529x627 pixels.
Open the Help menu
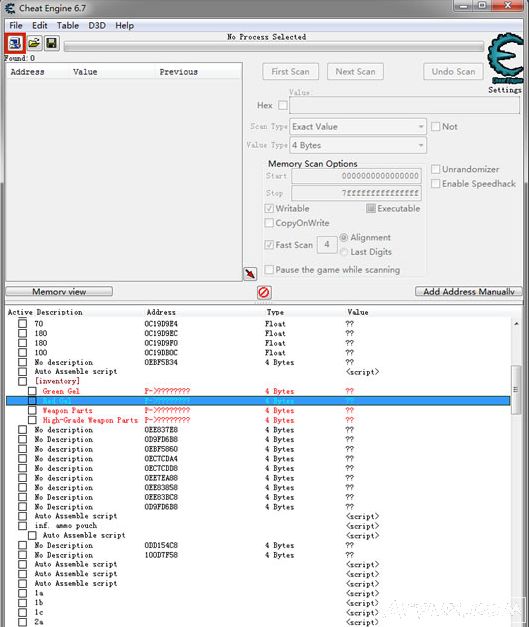[124, 26]
